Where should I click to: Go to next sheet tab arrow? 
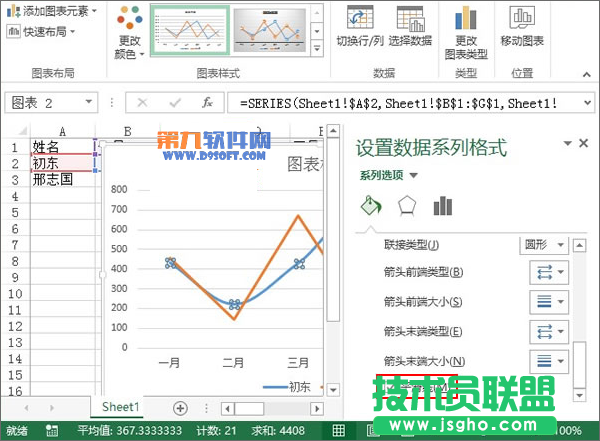coord(51,408)
